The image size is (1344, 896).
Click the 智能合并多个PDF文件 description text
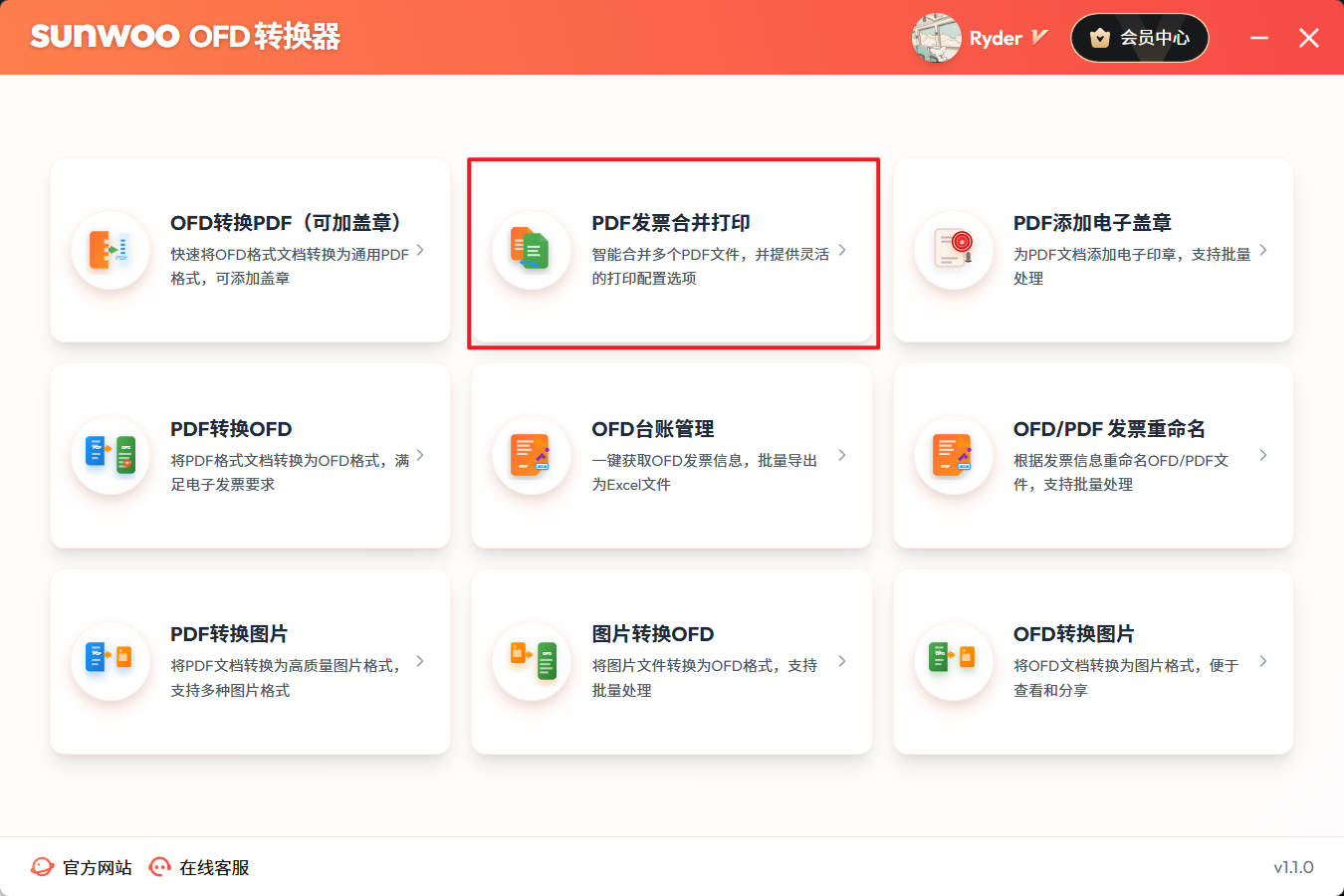(x=711, y=266)
